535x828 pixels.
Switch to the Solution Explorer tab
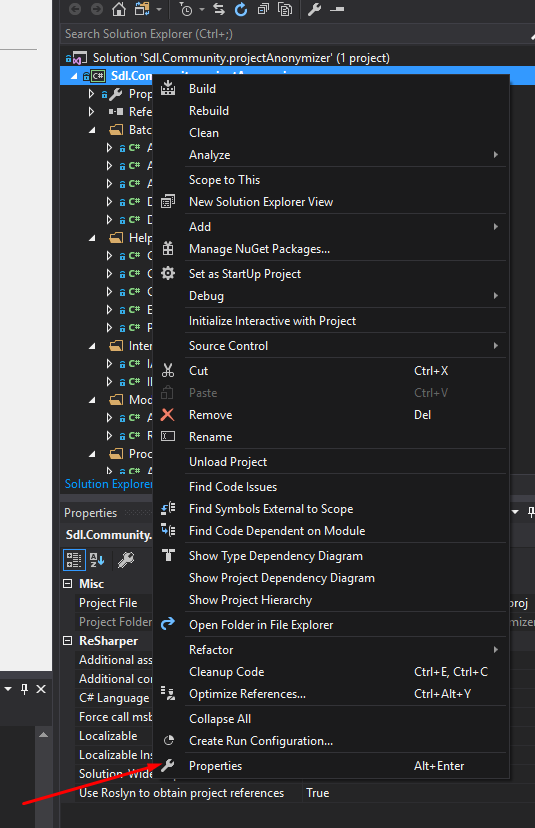108,484
